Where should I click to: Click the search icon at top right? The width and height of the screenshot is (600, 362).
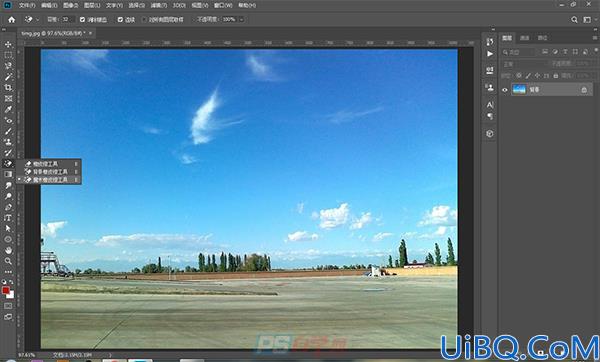pyautogui.click(x=574, y=20)
